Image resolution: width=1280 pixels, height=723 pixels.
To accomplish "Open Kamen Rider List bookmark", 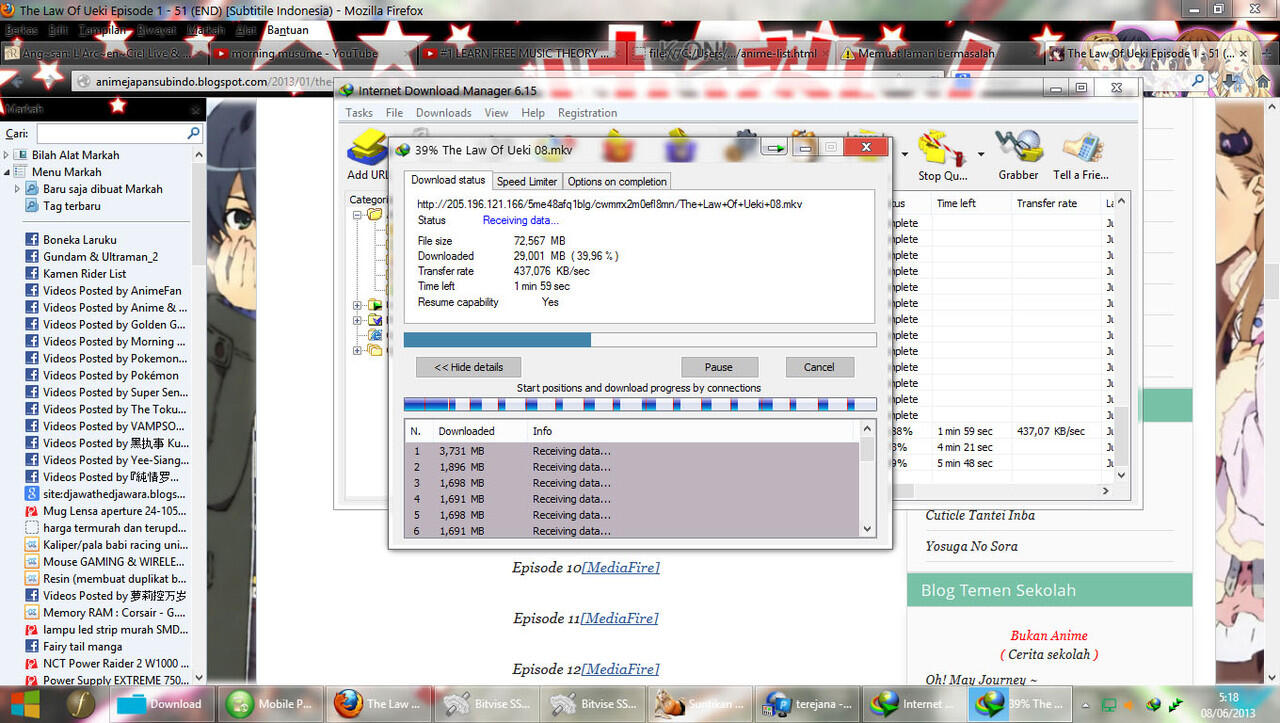I will (x=84, y=274).
